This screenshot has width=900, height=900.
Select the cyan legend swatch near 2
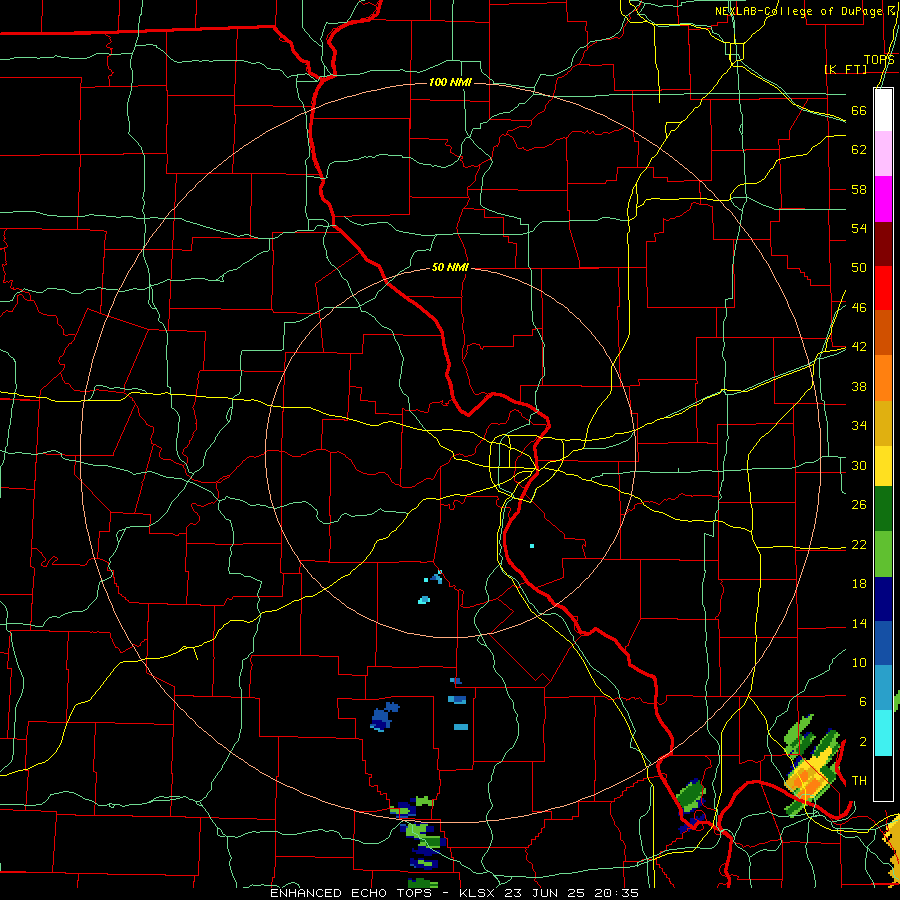[883, 733]
